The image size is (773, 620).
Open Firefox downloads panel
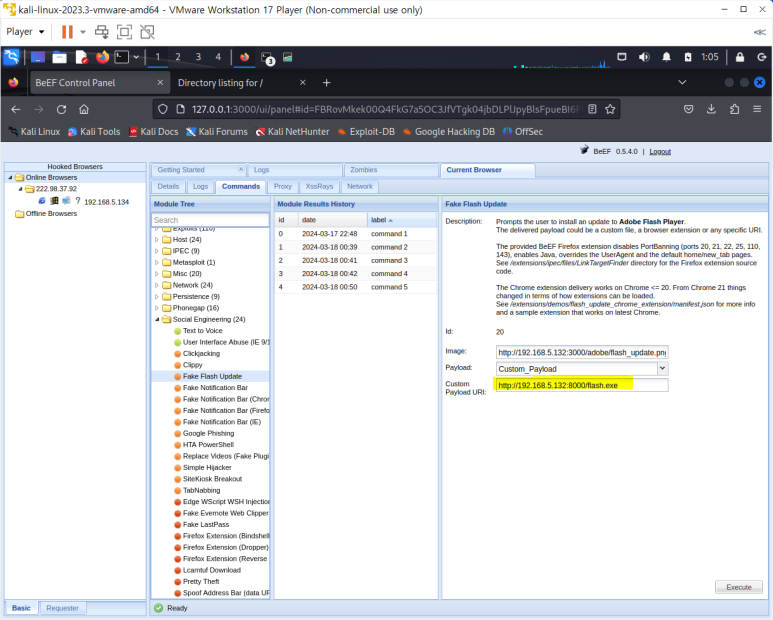coord(711,109)
